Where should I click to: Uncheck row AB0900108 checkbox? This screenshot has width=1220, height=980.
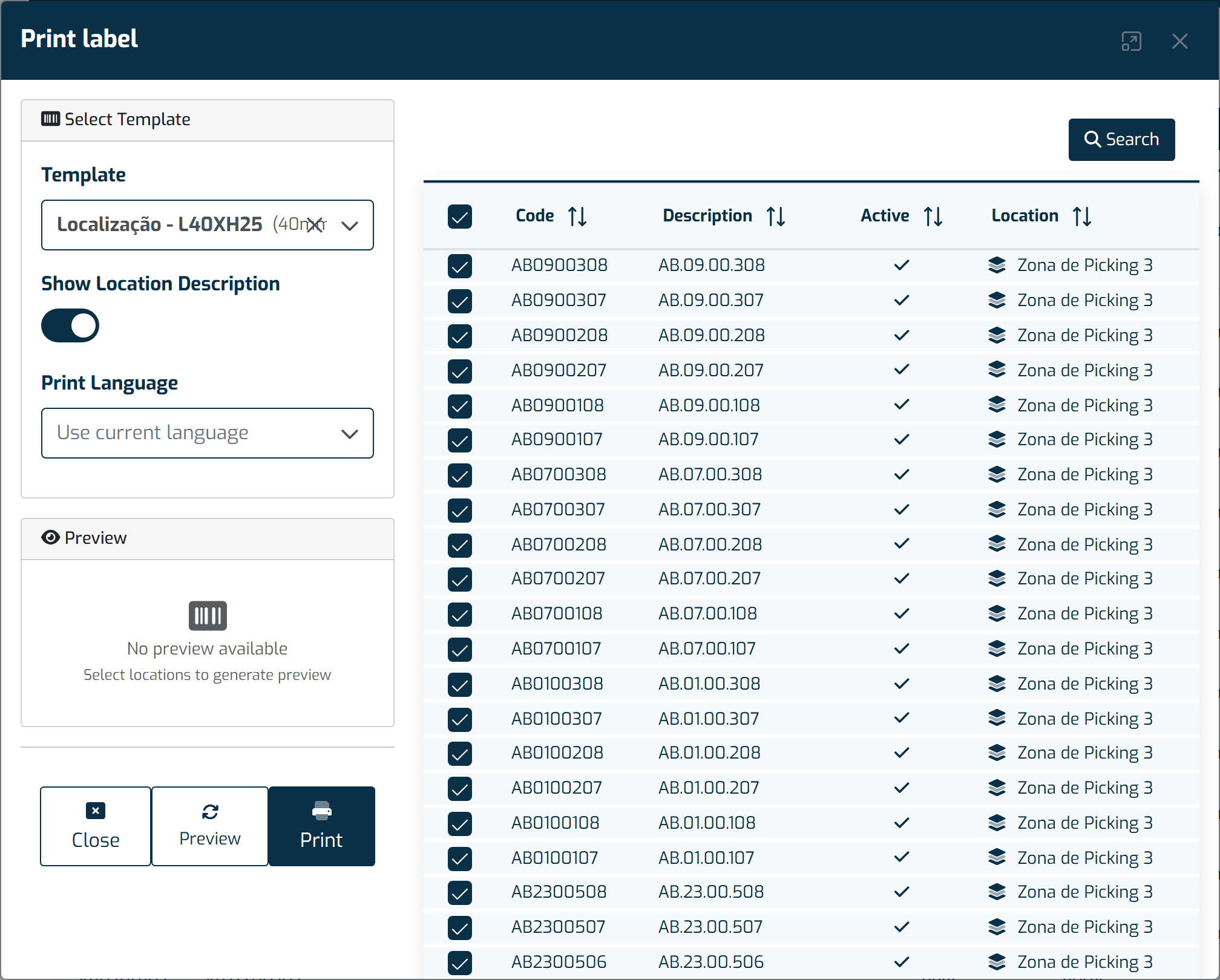click(460, 407)
